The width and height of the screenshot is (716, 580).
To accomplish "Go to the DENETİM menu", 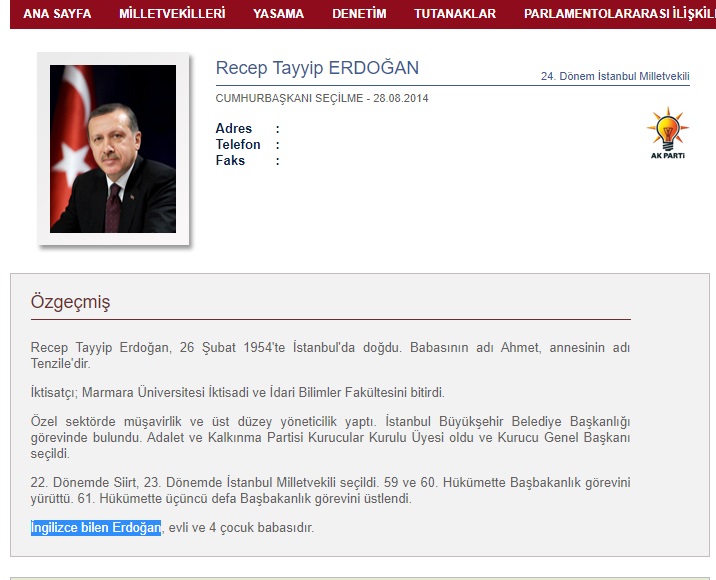I will [359, 14].
